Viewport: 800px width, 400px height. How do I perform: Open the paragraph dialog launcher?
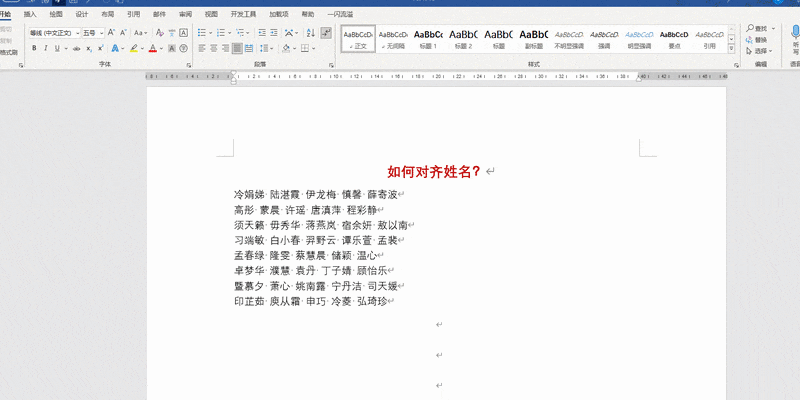[x=331, y=65]
